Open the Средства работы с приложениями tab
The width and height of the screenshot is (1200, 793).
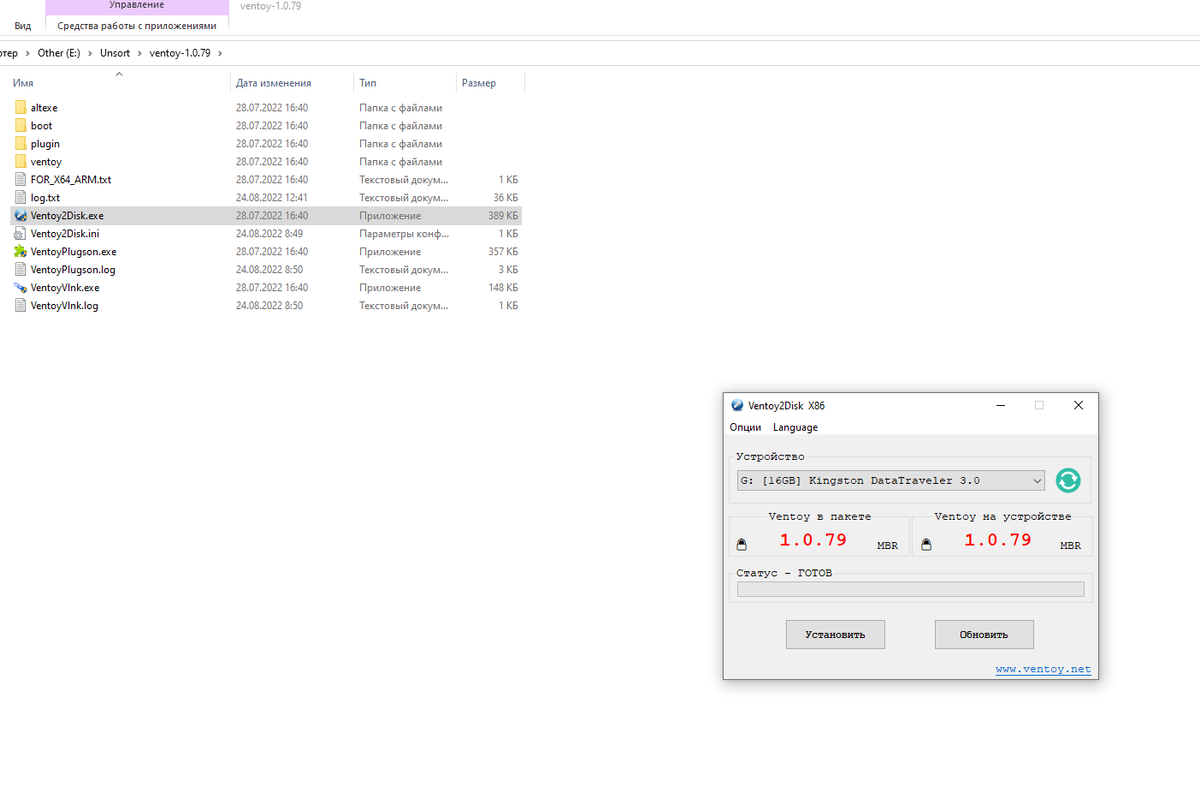pos(136,26)
